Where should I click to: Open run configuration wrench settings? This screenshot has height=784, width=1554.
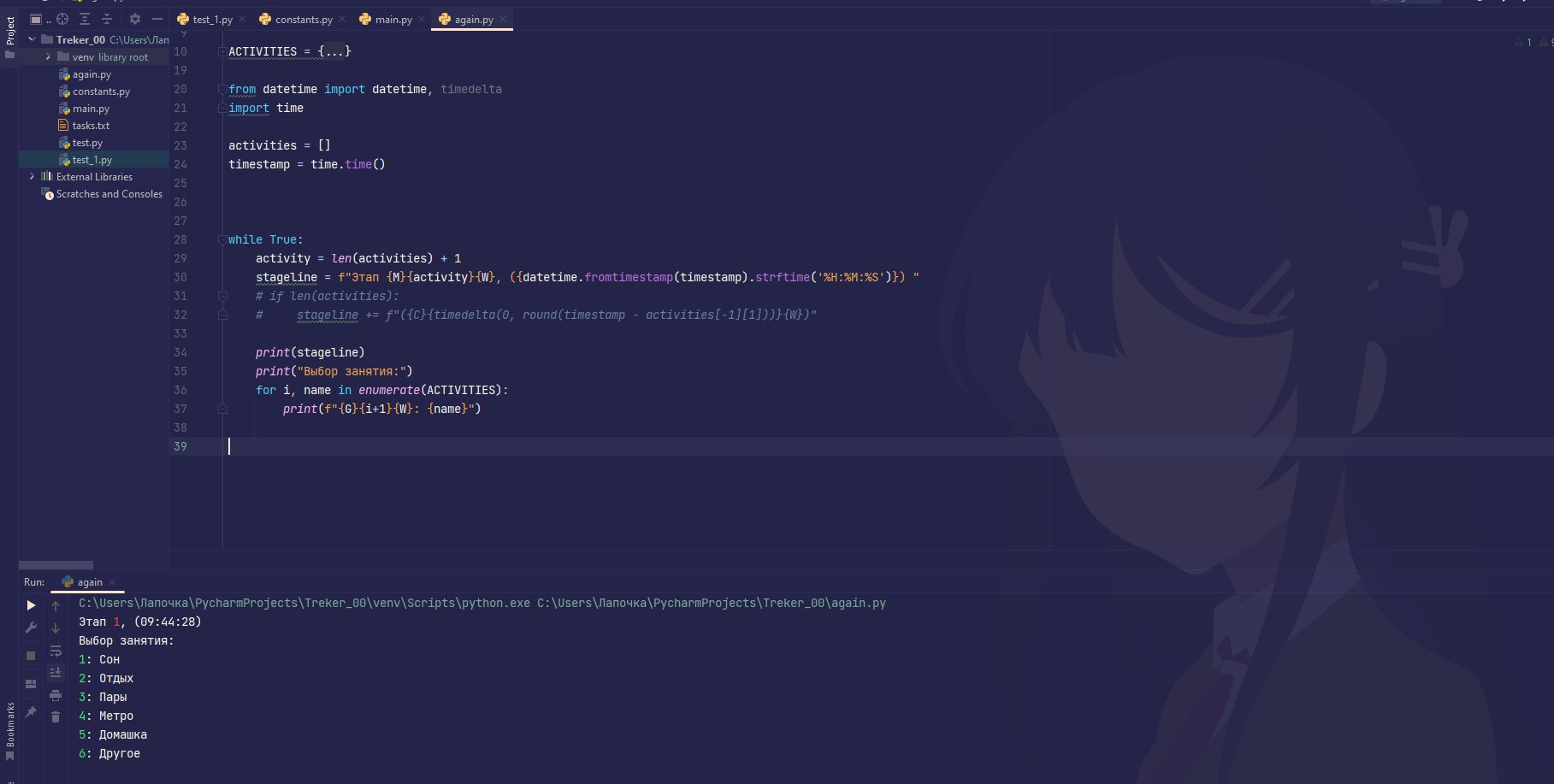pos(31,628)
